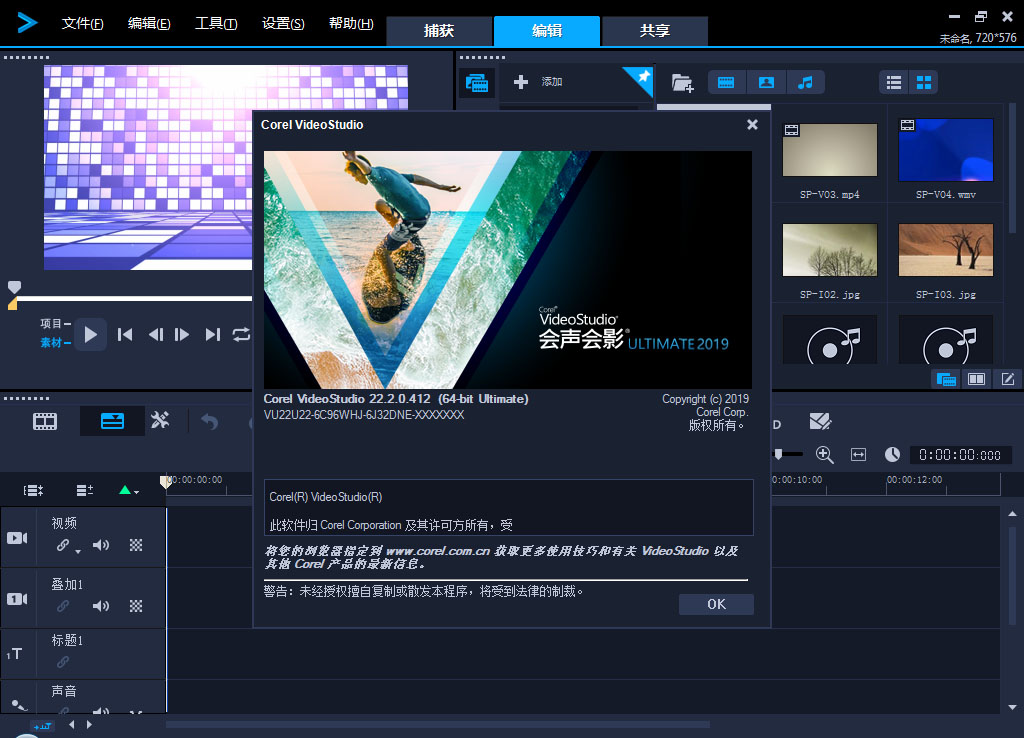The width and height of the screenshot is (1024, 738).
Task: Toggle video filter in library
Action: [x=726, y=83]
